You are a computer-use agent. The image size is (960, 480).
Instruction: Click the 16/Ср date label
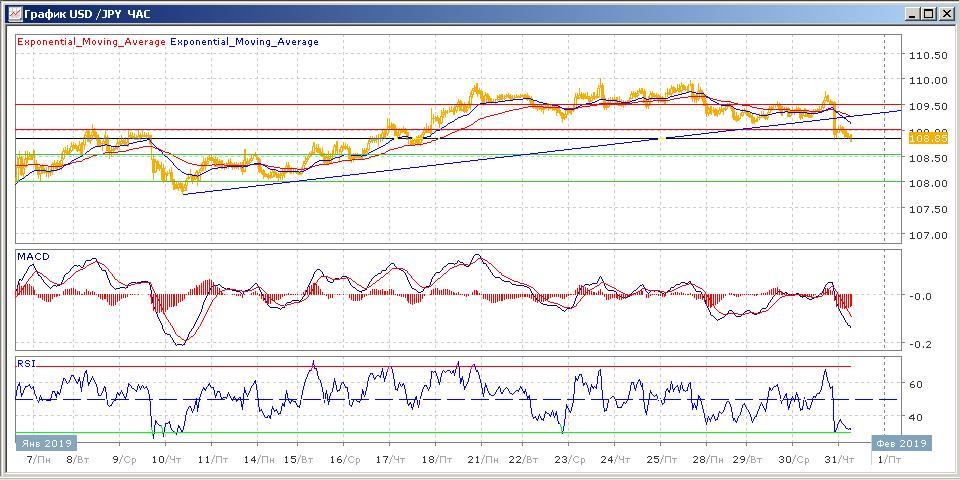346,460
